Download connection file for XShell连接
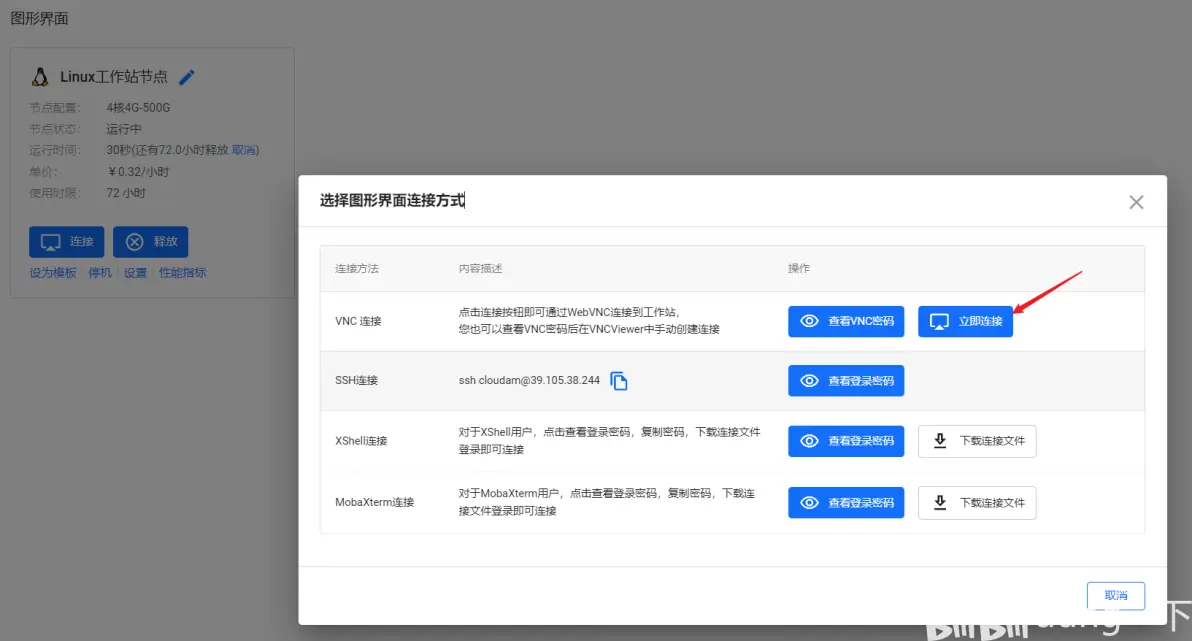The height and width of the screenshot is (641, 1192). [977, 441]
